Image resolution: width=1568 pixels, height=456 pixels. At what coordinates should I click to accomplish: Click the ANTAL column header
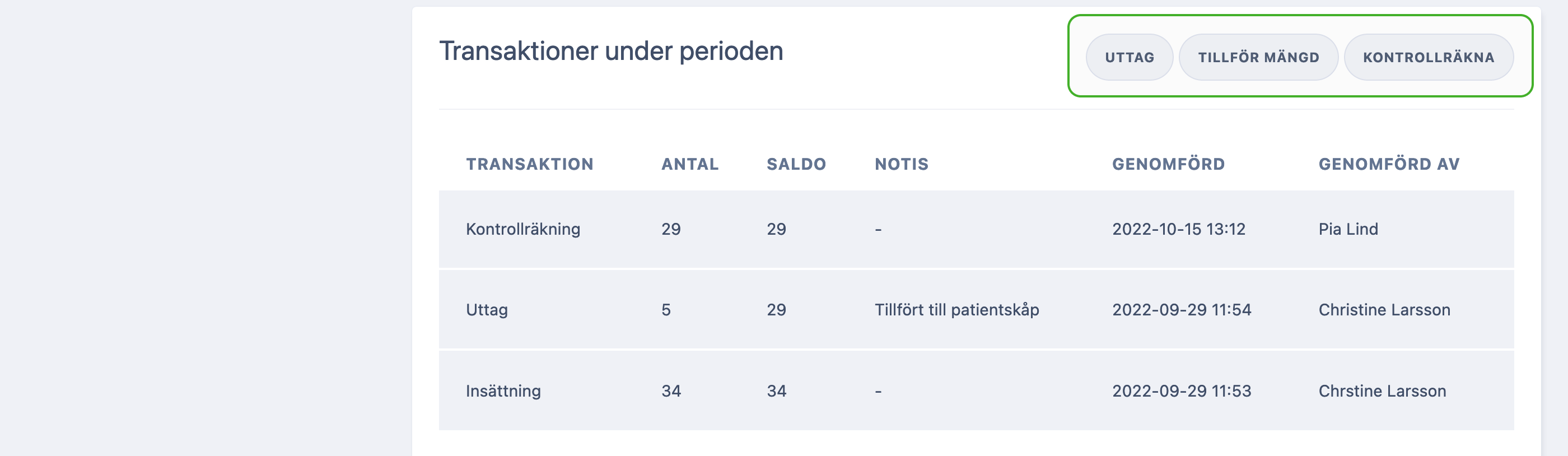click(x=690, y=164)
